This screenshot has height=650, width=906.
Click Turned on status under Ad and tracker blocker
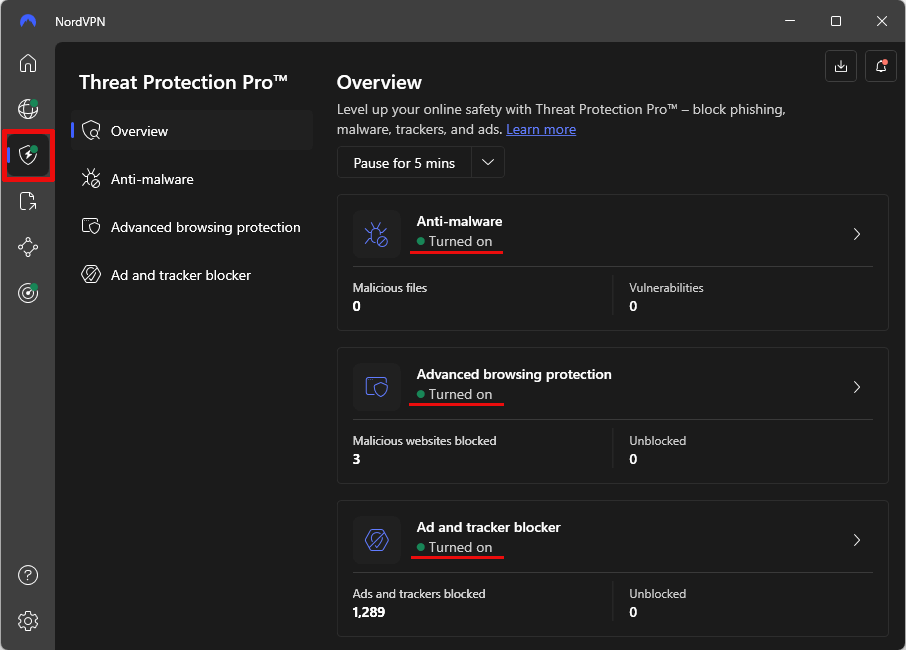(x=455, y=547)
